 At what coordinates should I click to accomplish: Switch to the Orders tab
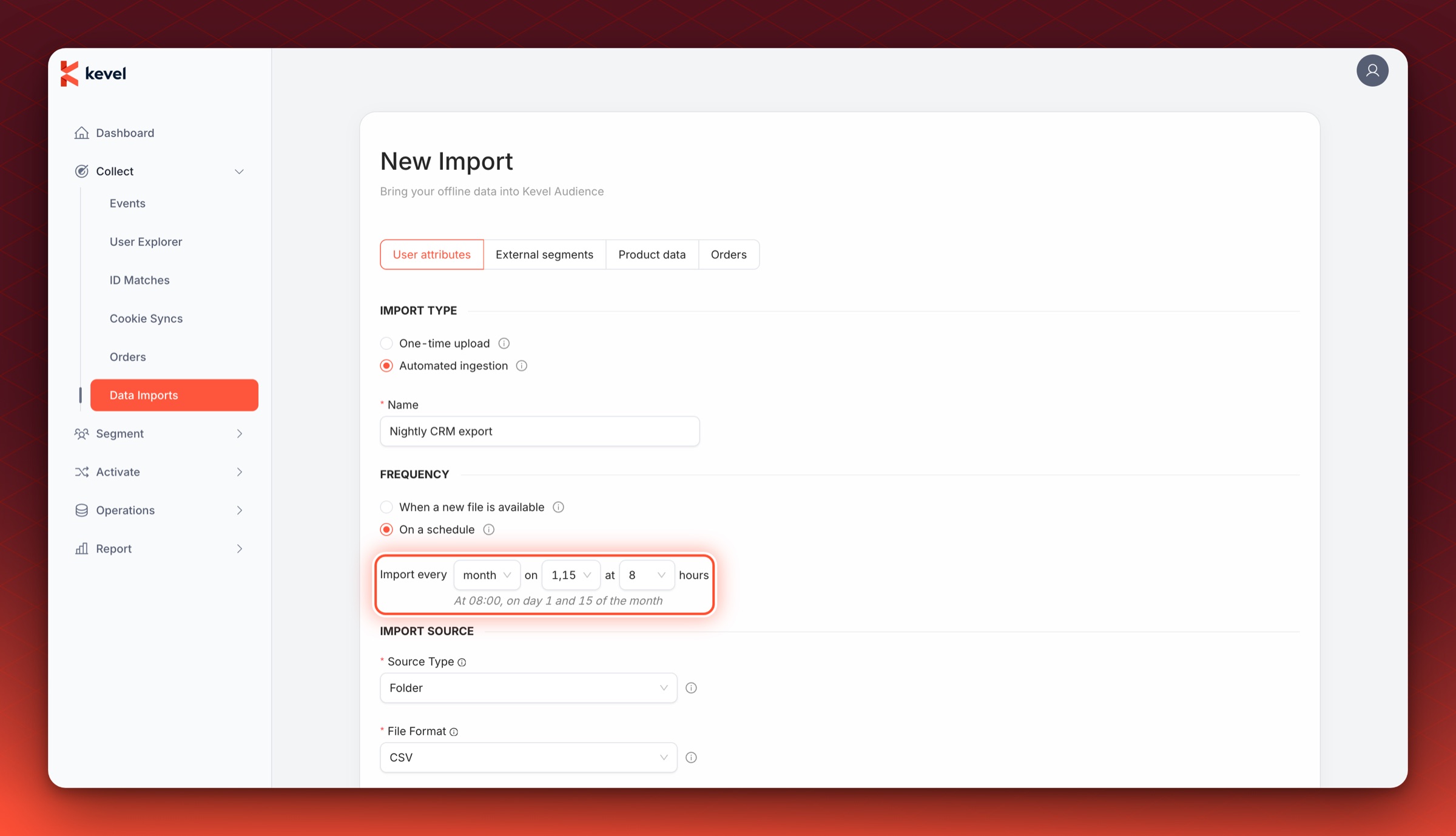(729, 255)
